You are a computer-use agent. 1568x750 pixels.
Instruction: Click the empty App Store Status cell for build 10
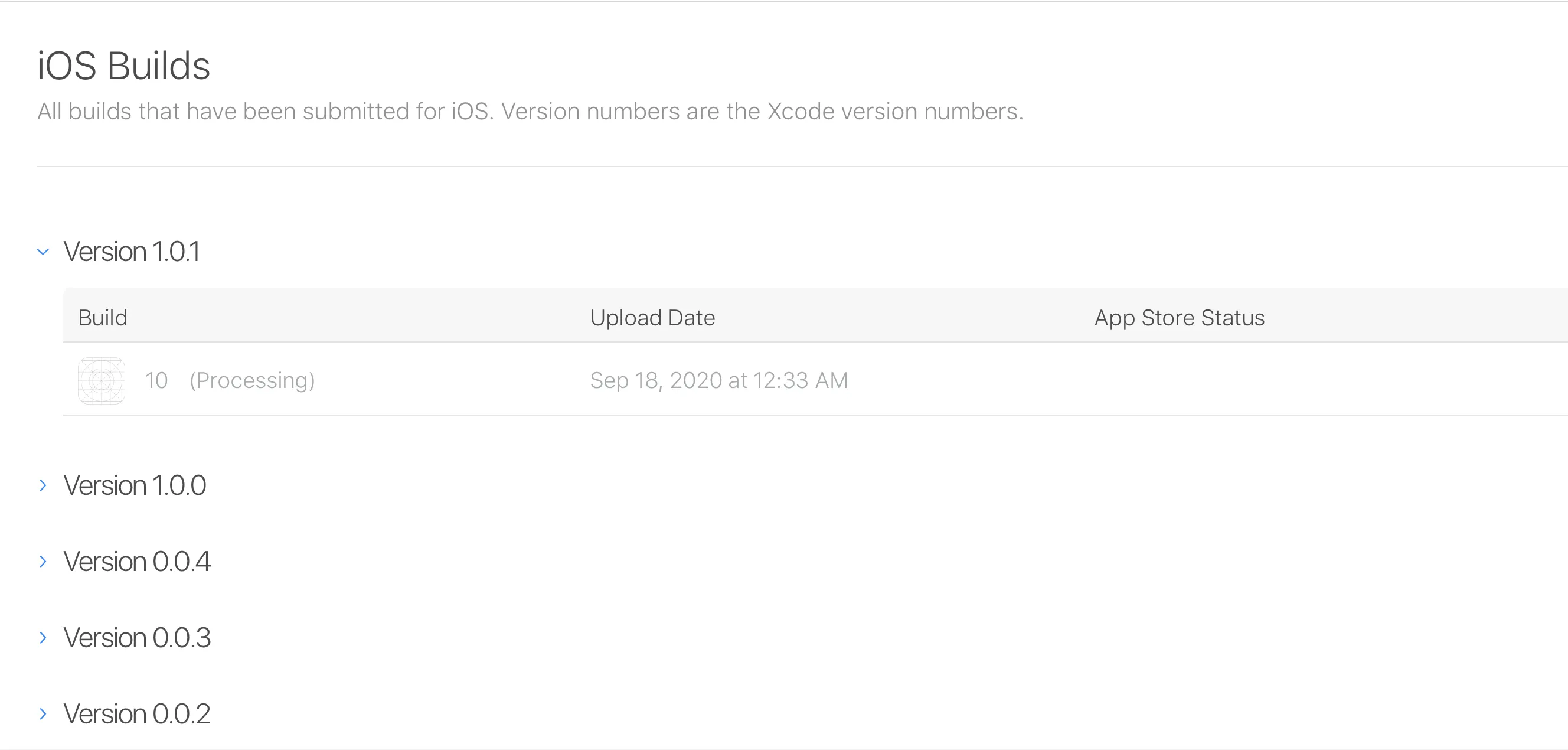1179,380
